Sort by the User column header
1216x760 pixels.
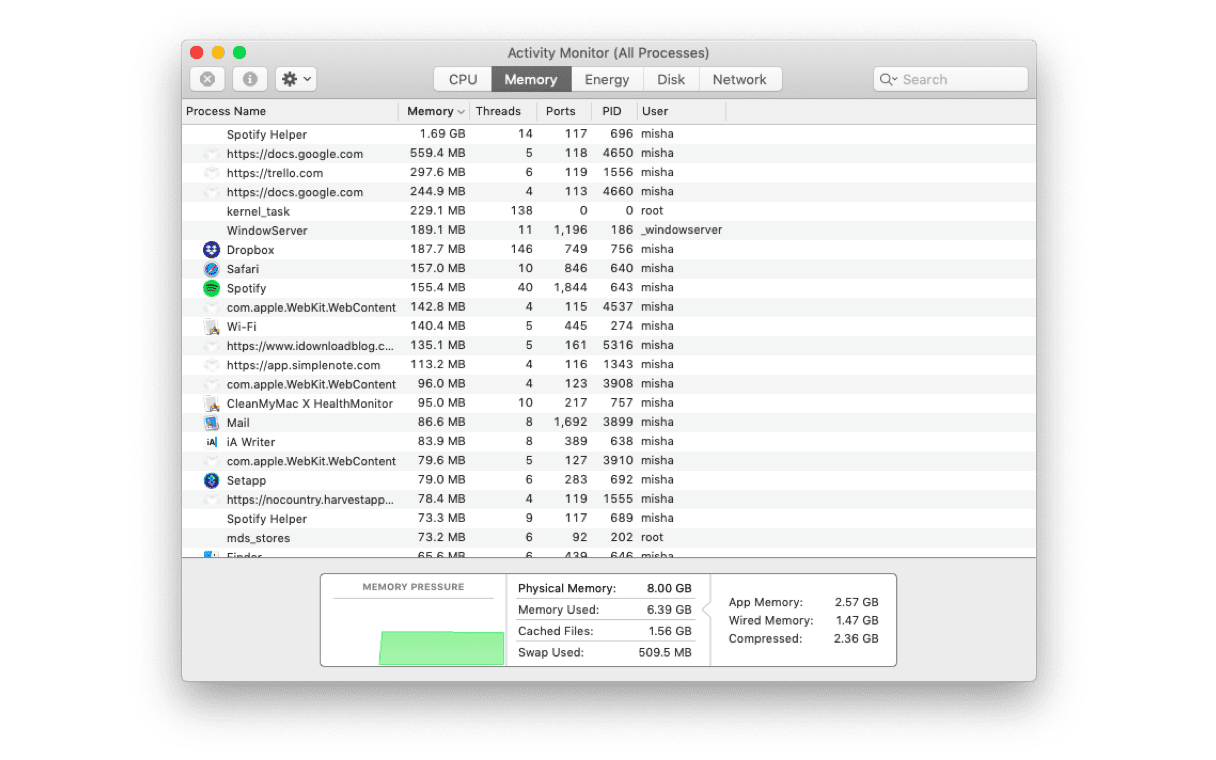click(681, 111)
